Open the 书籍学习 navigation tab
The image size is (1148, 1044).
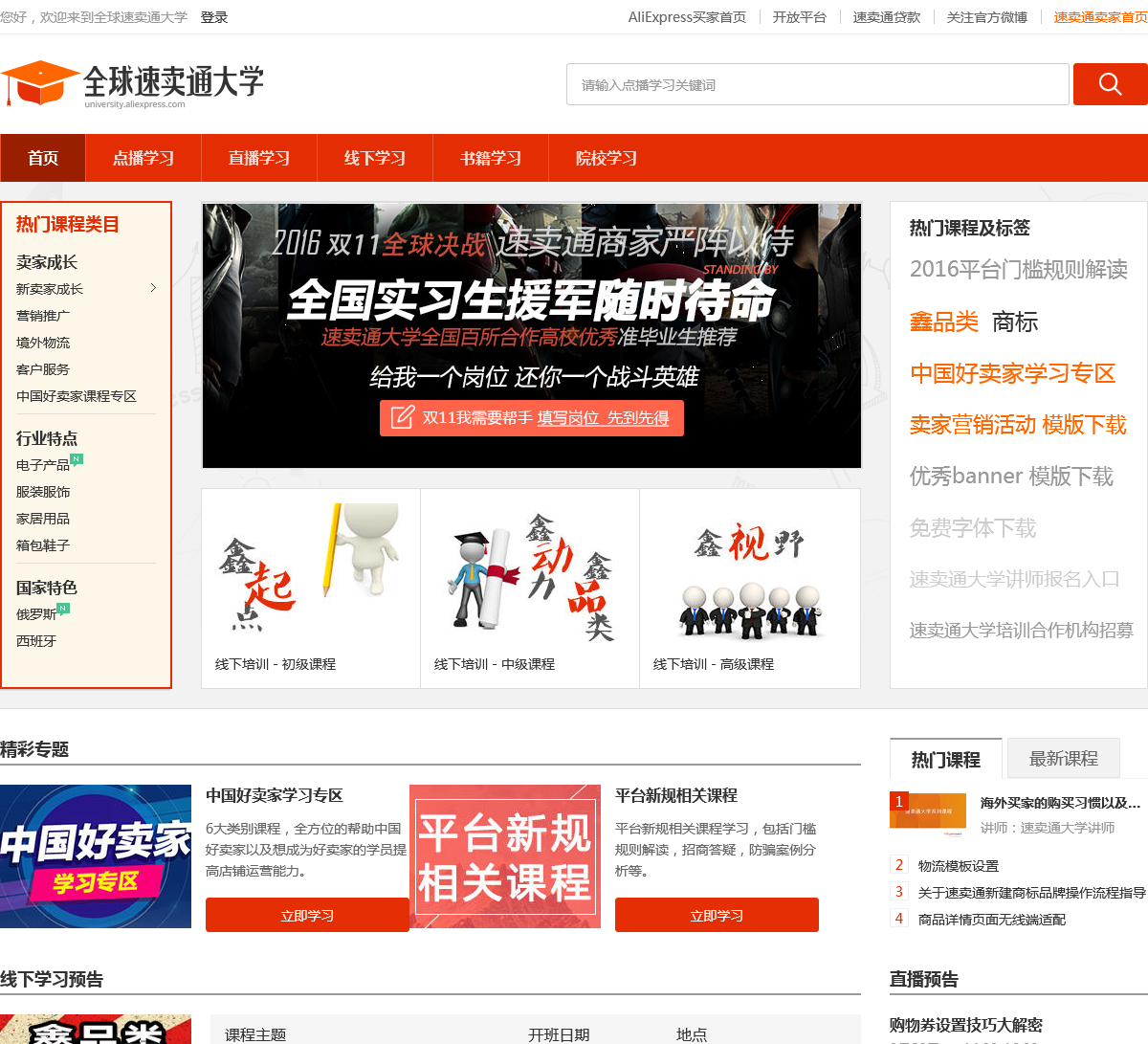491,158
